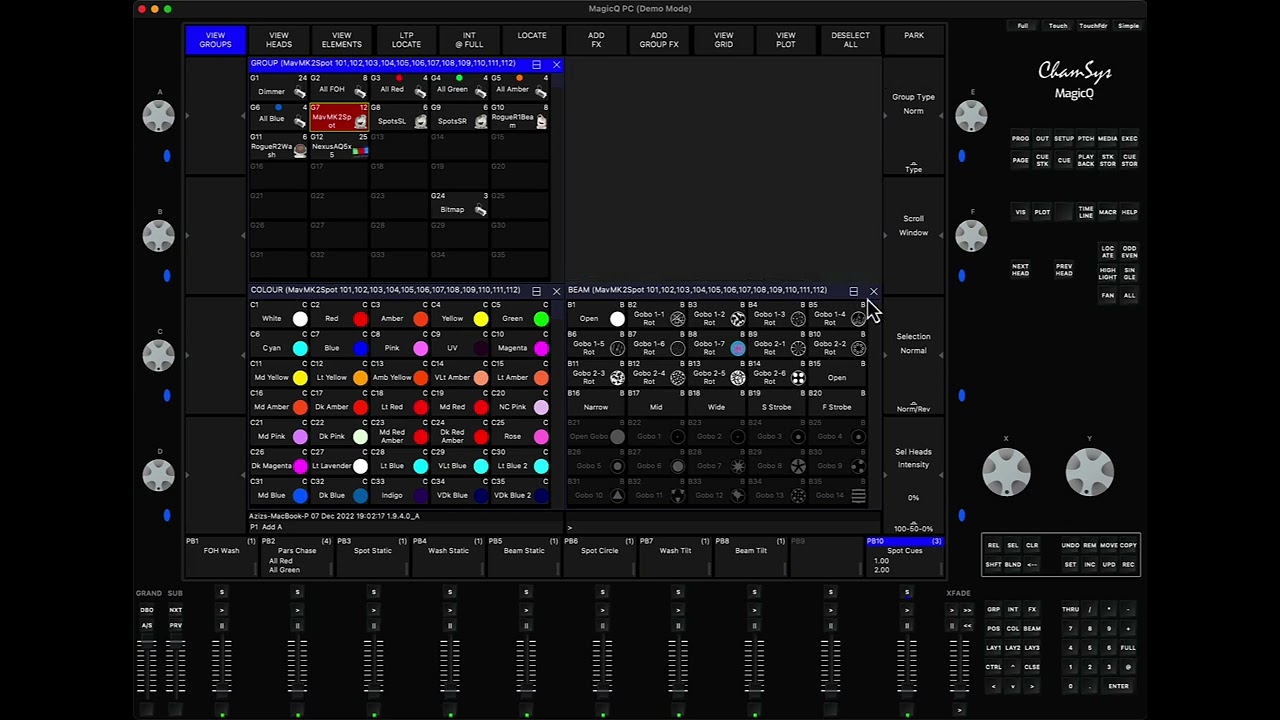
Task: Click encoder wheel X
Action: pos(1006,472)
